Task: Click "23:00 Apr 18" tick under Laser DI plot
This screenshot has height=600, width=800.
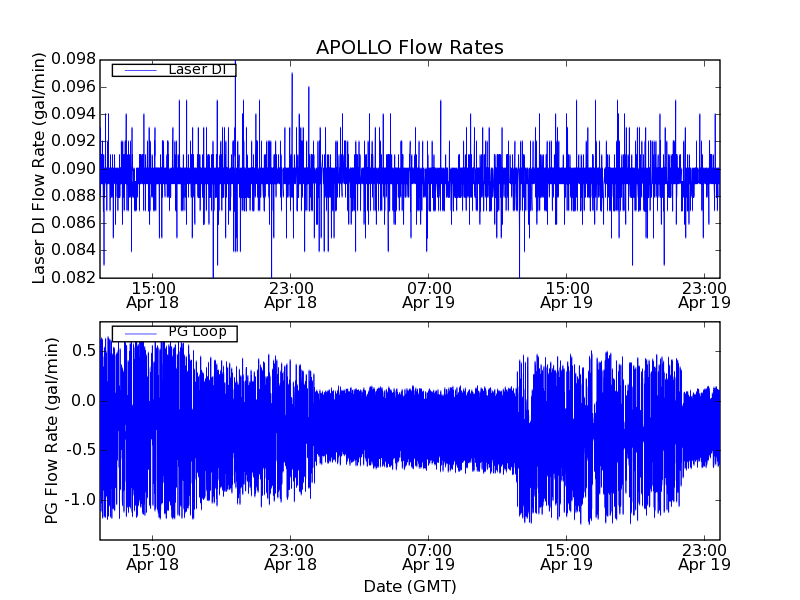Action: 290,295
